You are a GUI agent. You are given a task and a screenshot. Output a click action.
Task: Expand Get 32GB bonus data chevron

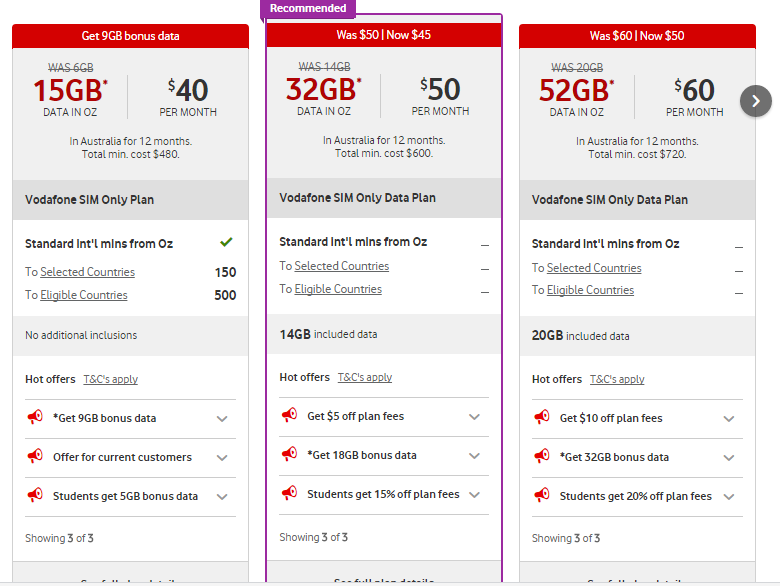pyautogui.click(x=729, y=458)
